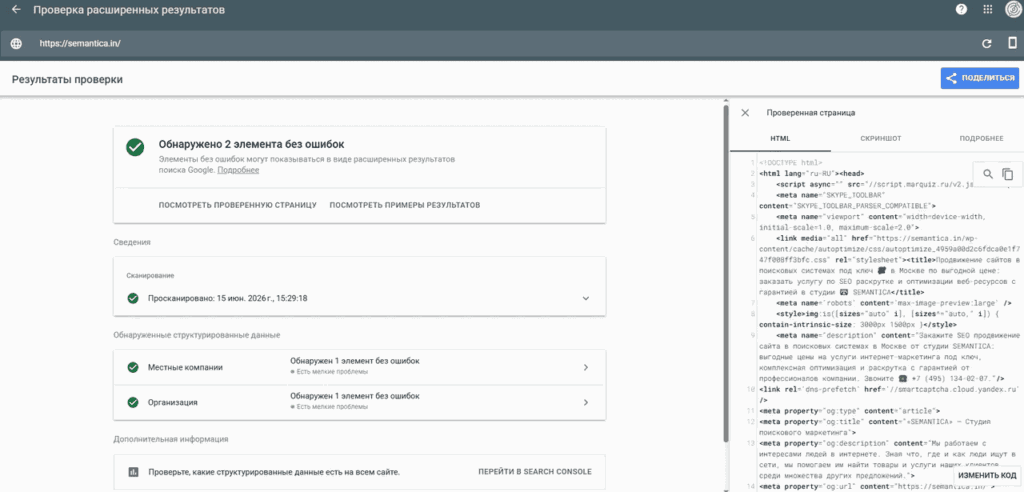The width and height of the screenshot is (1024, 492).
Task: Click the green check next to «Местные компании»
Action: pyautogui.click(x=133, y=367)
